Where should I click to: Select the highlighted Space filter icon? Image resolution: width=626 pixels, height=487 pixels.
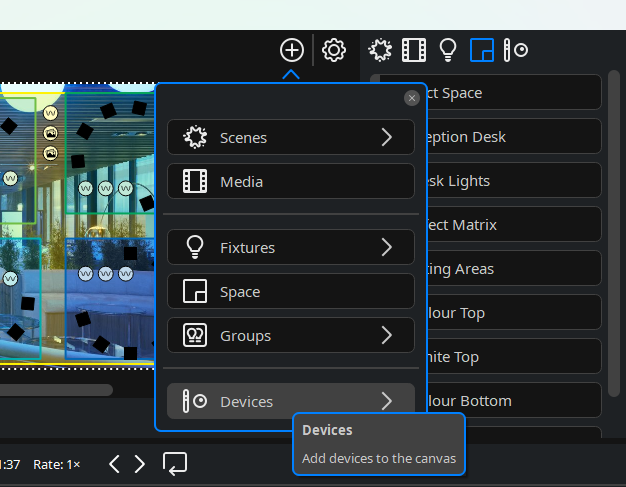click(x=482, y=49)
